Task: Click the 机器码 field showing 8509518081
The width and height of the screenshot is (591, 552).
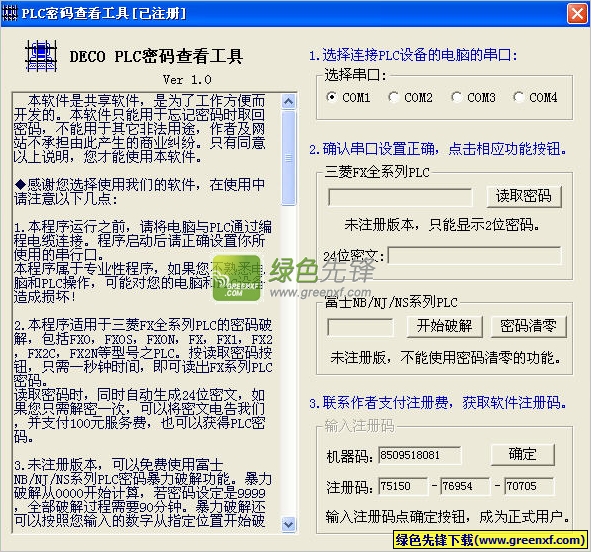Action: pos(420,455)
